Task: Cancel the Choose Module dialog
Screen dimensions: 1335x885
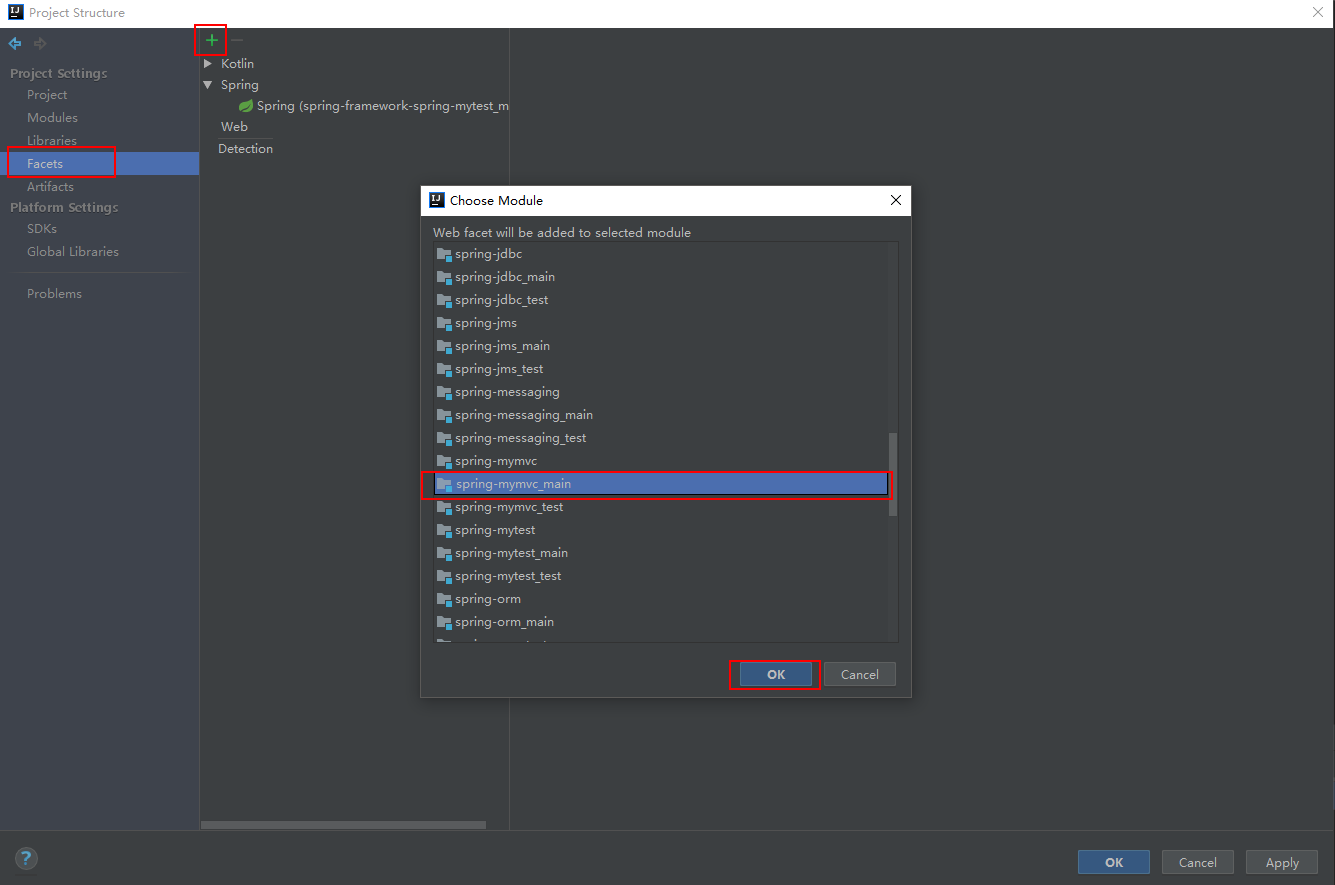Action: coord(860,675)
